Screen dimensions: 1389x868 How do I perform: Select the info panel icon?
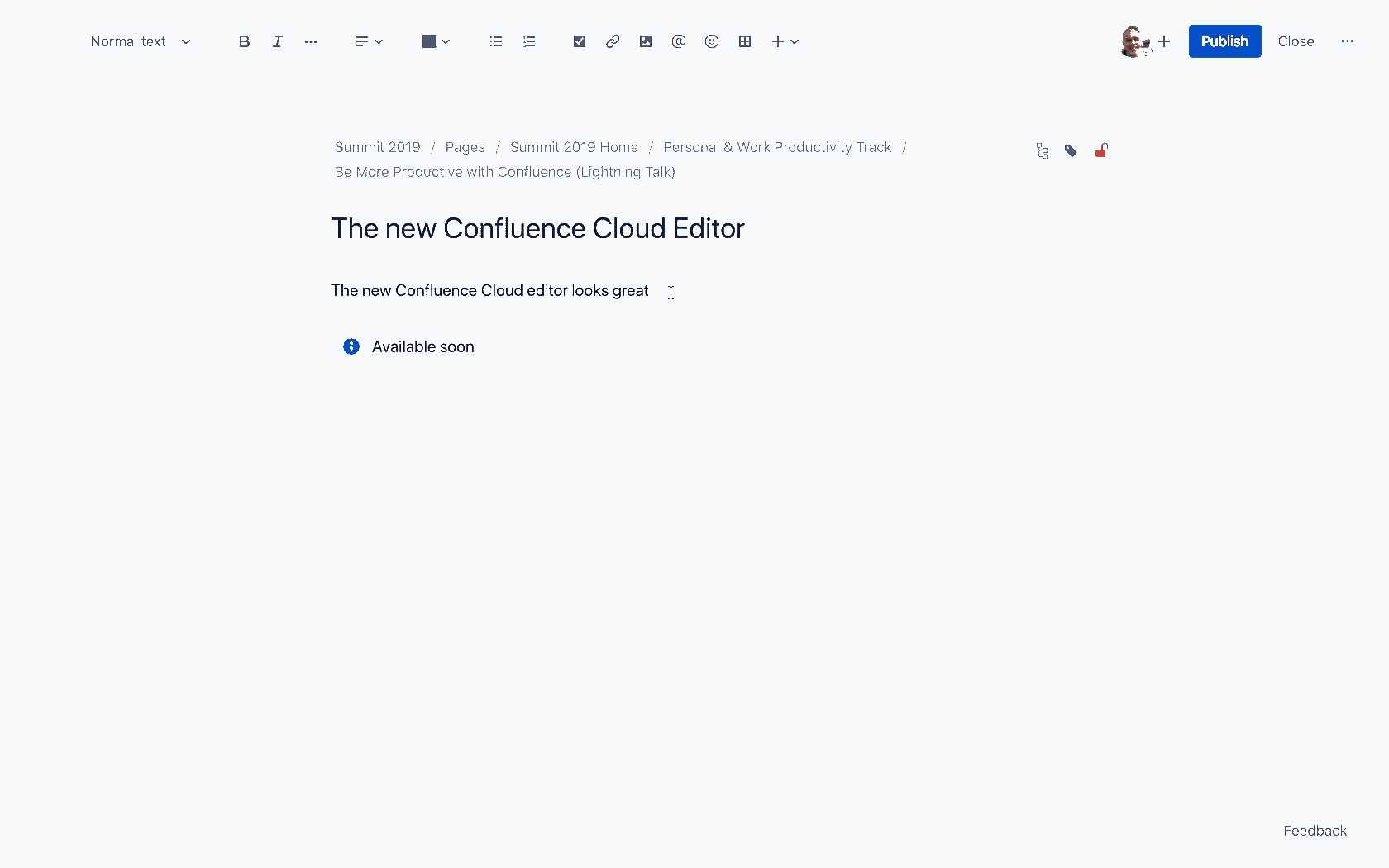[351, 346]
